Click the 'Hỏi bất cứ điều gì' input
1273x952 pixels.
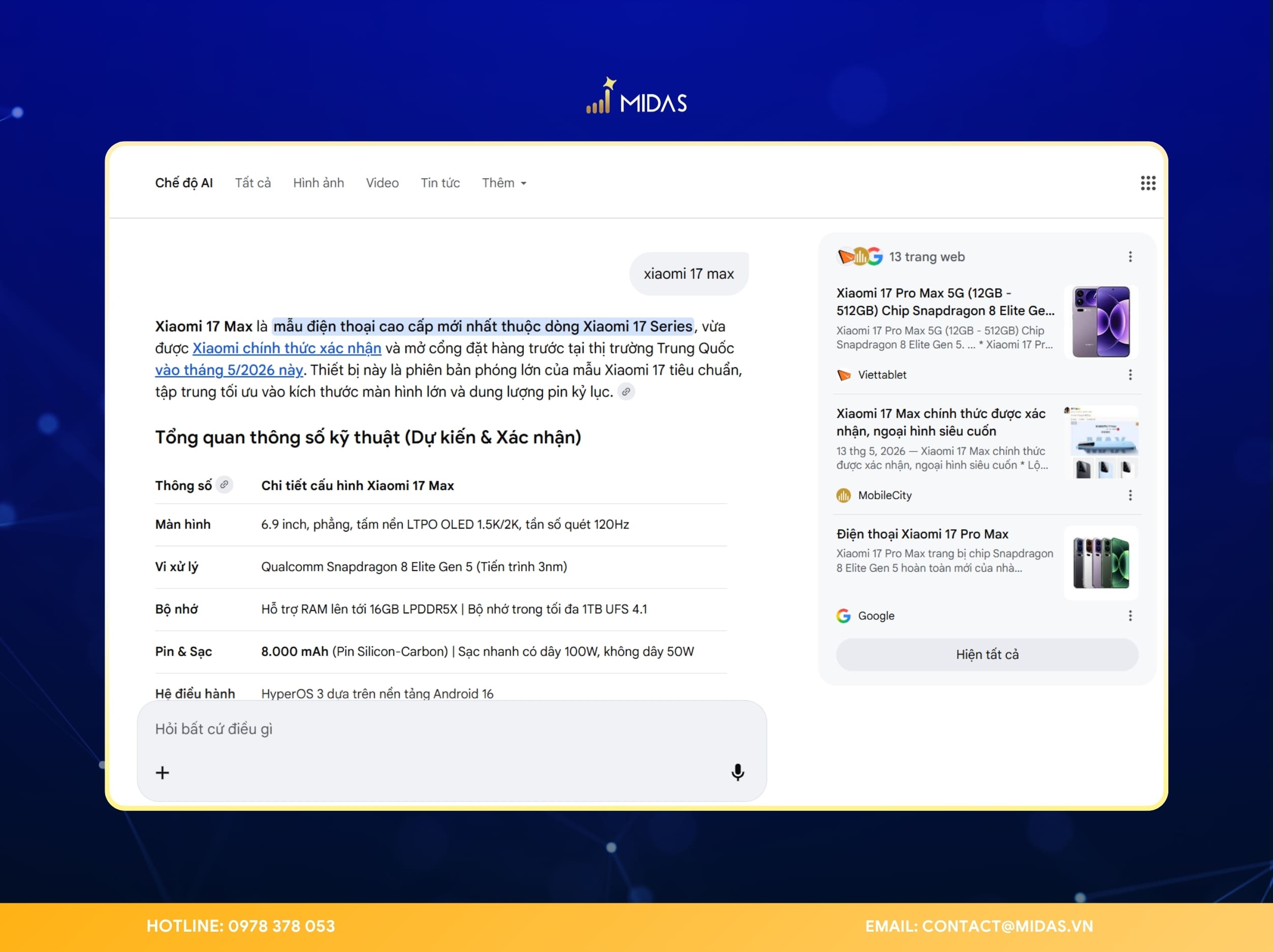tap(452, 729)
